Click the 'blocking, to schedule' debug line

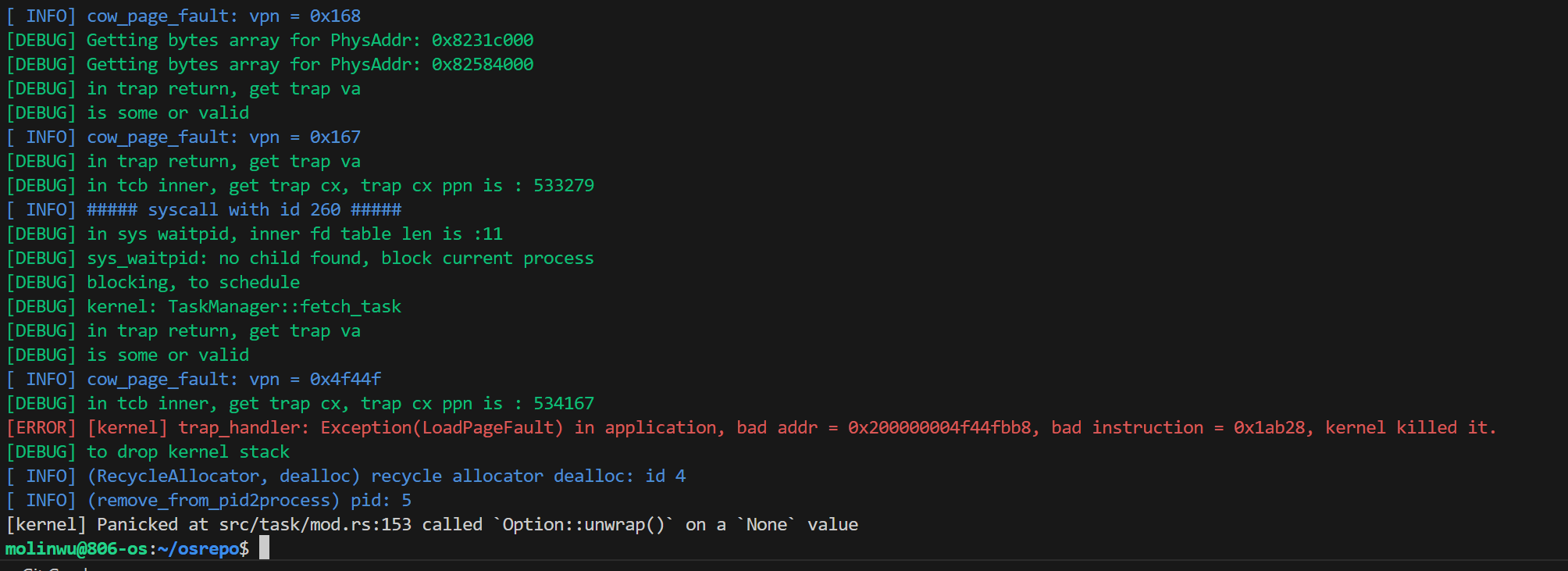coord(193,283)
